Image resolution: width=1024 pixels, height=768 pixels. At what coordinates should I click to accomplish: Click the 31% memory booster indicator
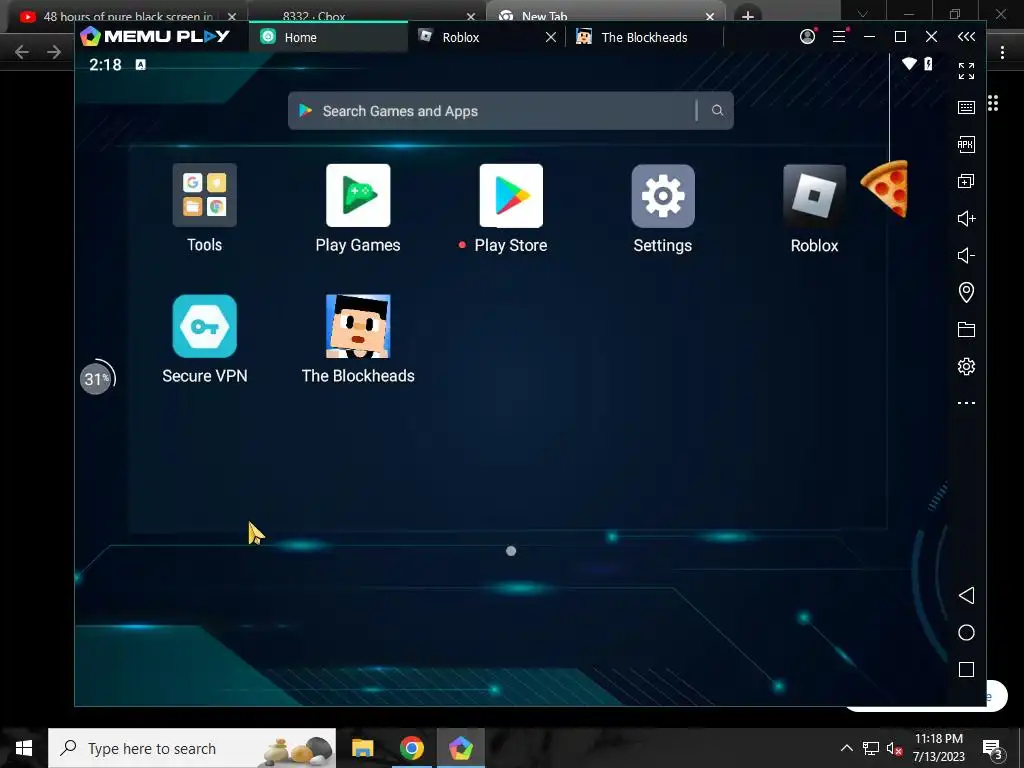[97, 378]
